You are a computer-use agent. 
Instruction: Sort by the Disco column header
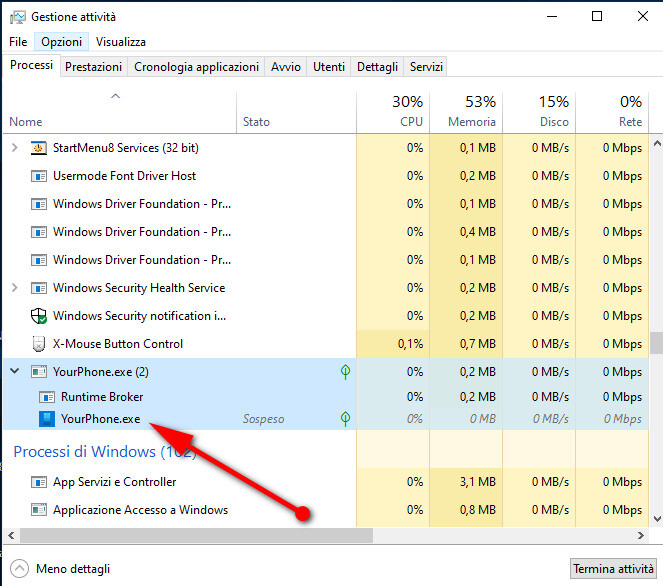pos(539,112)
